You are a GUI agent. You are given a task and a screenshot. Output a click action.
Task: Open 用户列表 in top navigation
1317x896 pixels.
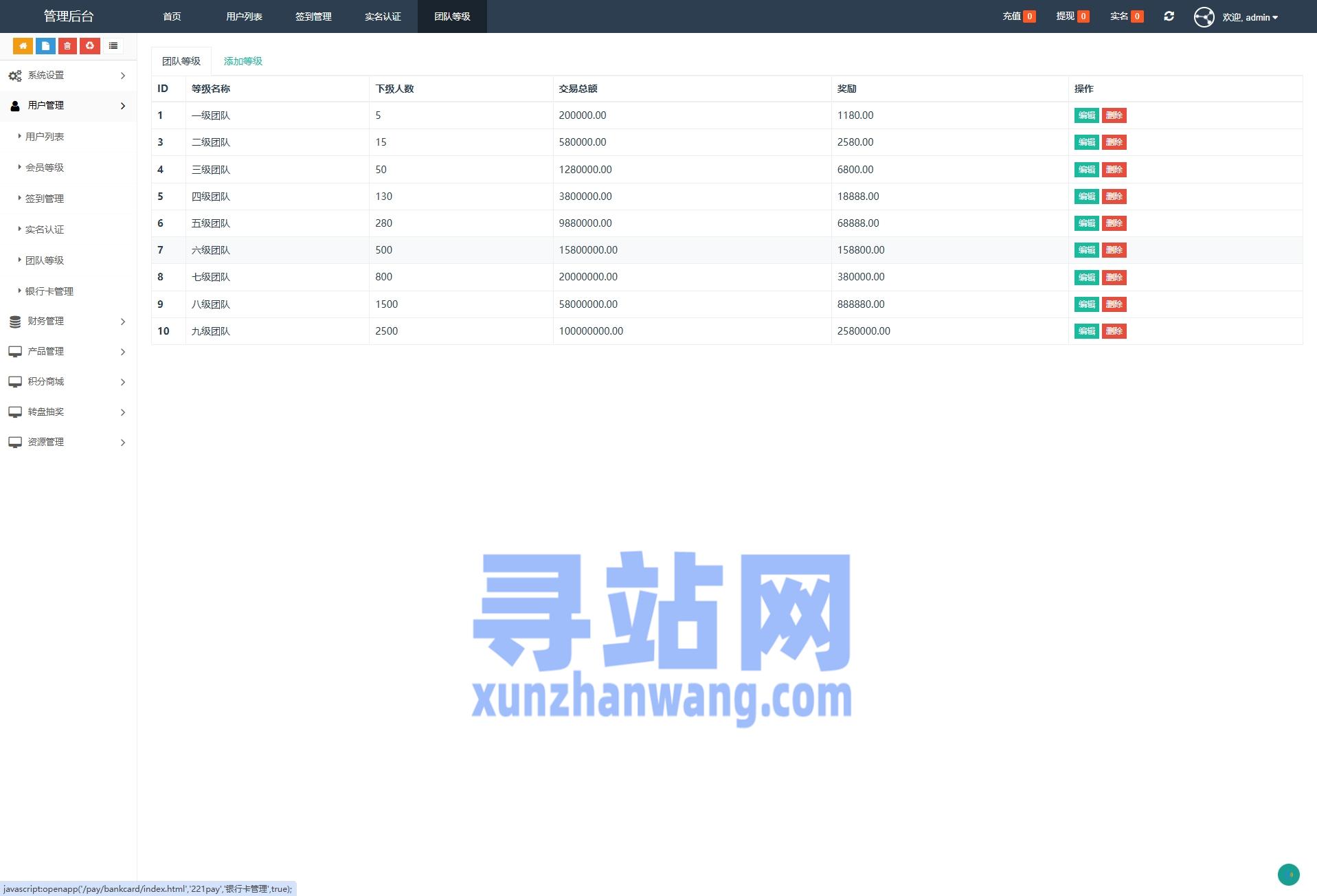tap(244, 16)
